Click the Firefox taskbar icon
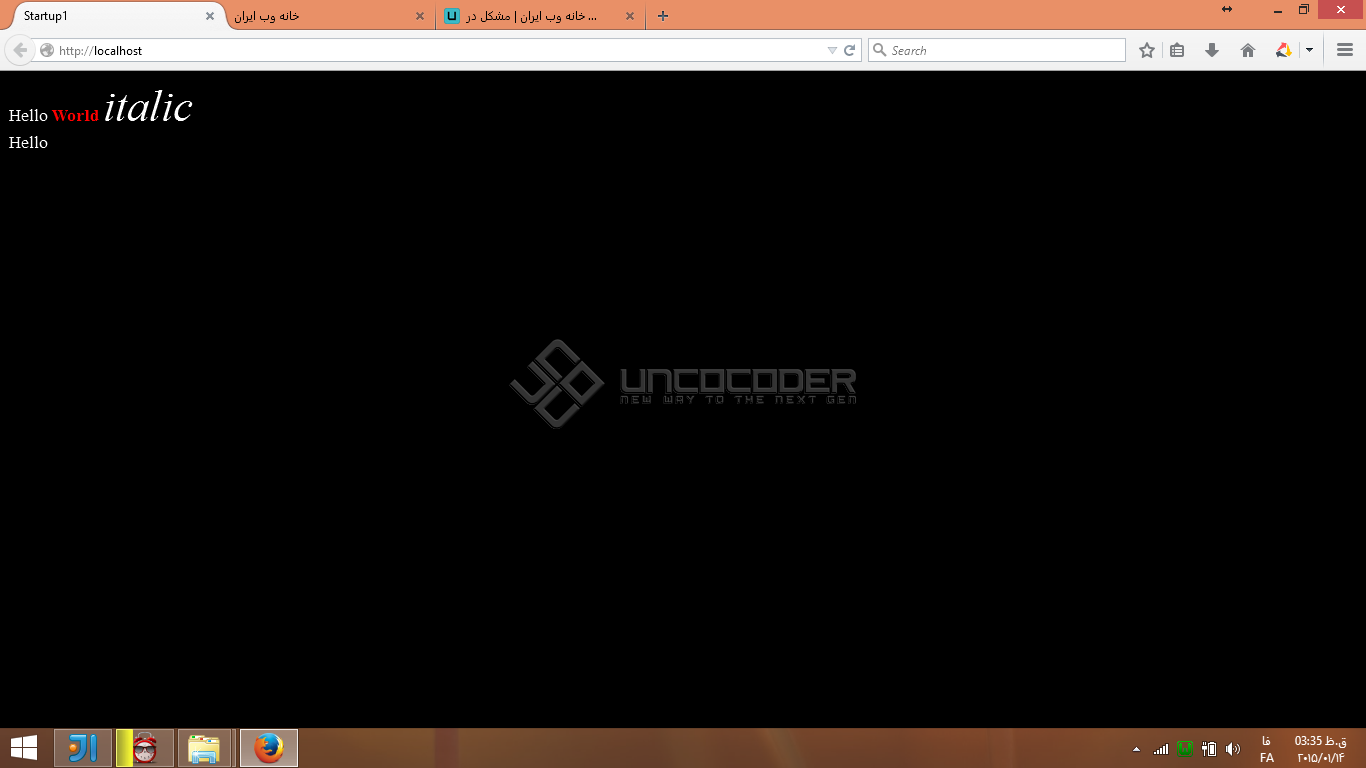This screenshot has width=1366, height=768. pyautogui.click(x=268, y=748)
